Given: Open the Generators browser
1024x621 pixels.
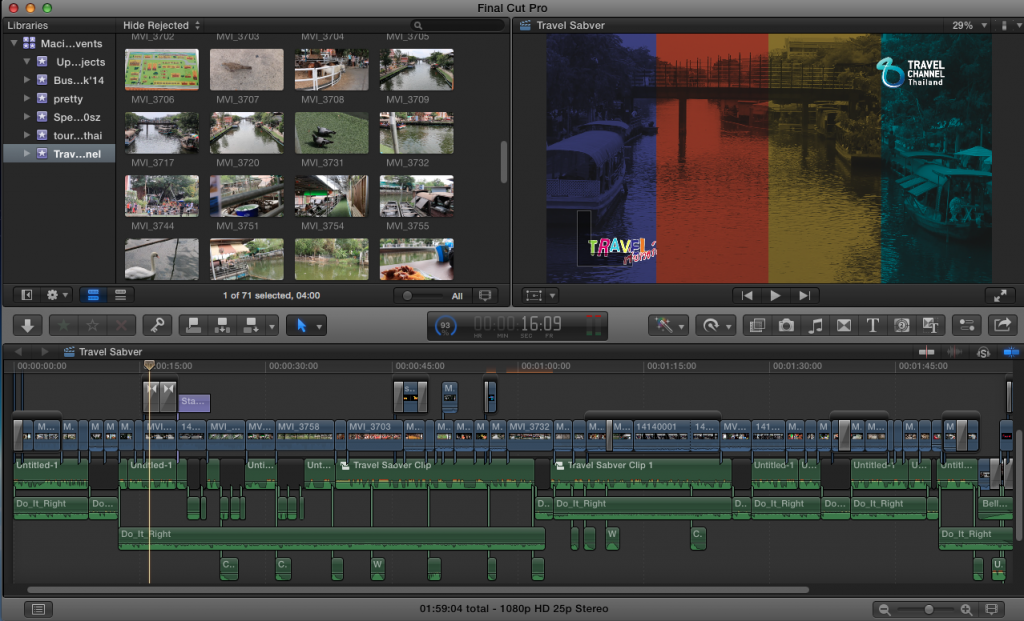Looking at the screenshot, I should tap(901, 325).
